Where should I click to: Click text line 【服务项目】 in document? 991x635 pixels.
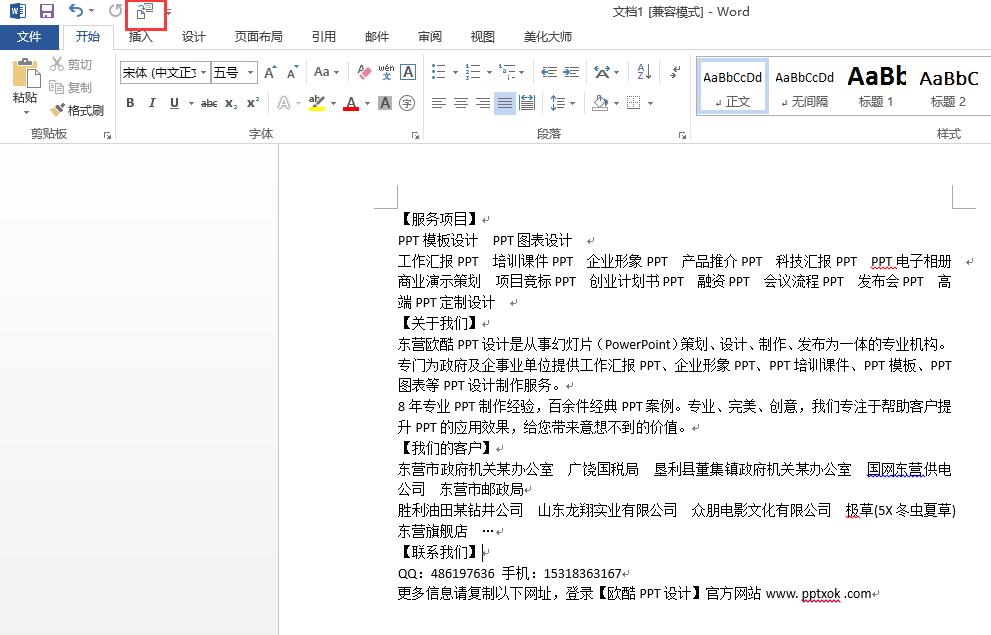(439, 219)
